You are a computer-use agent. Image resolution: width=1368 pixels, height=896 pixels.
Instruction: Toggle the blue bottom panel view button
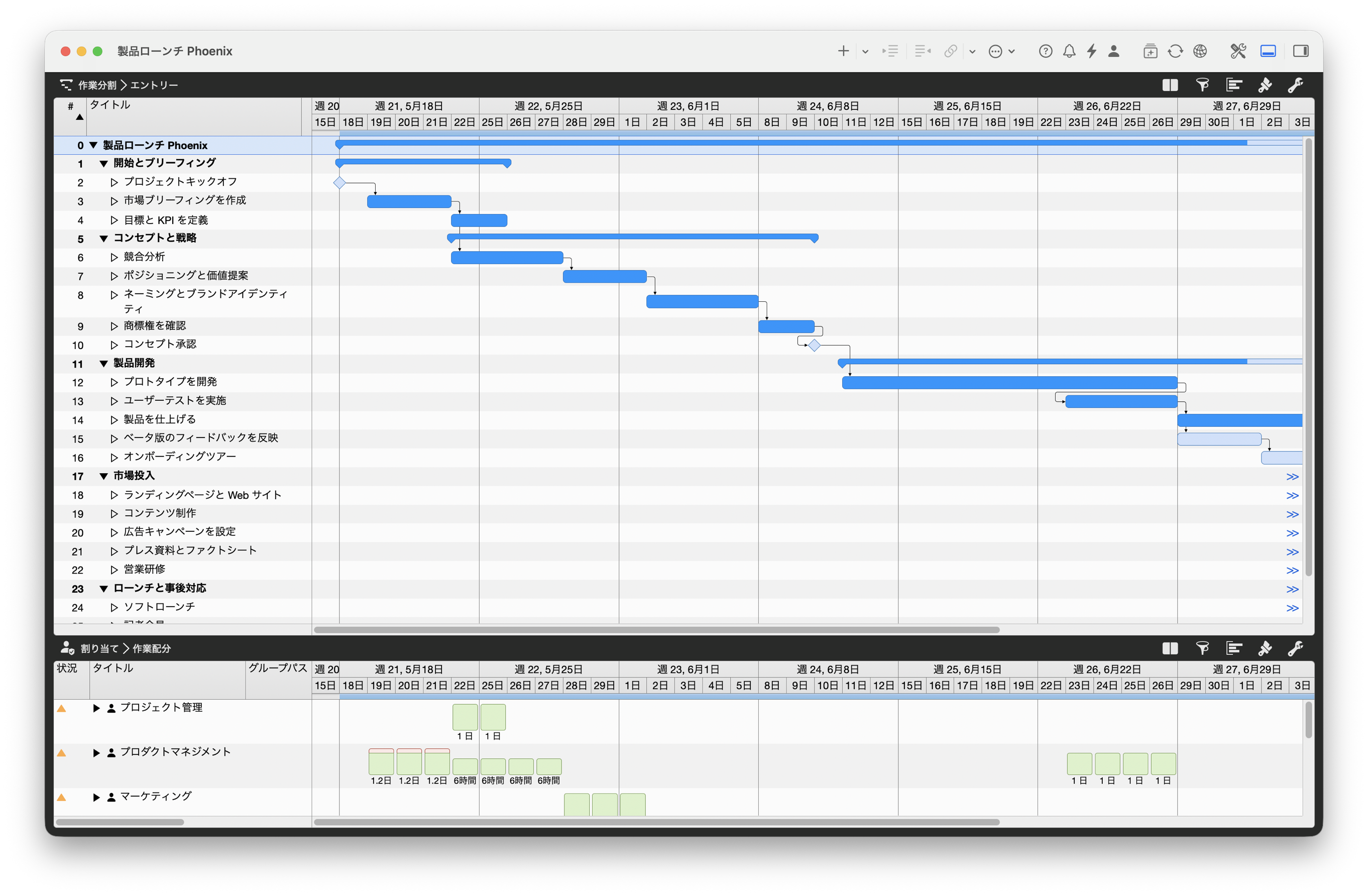click(x=1268, y=51)
